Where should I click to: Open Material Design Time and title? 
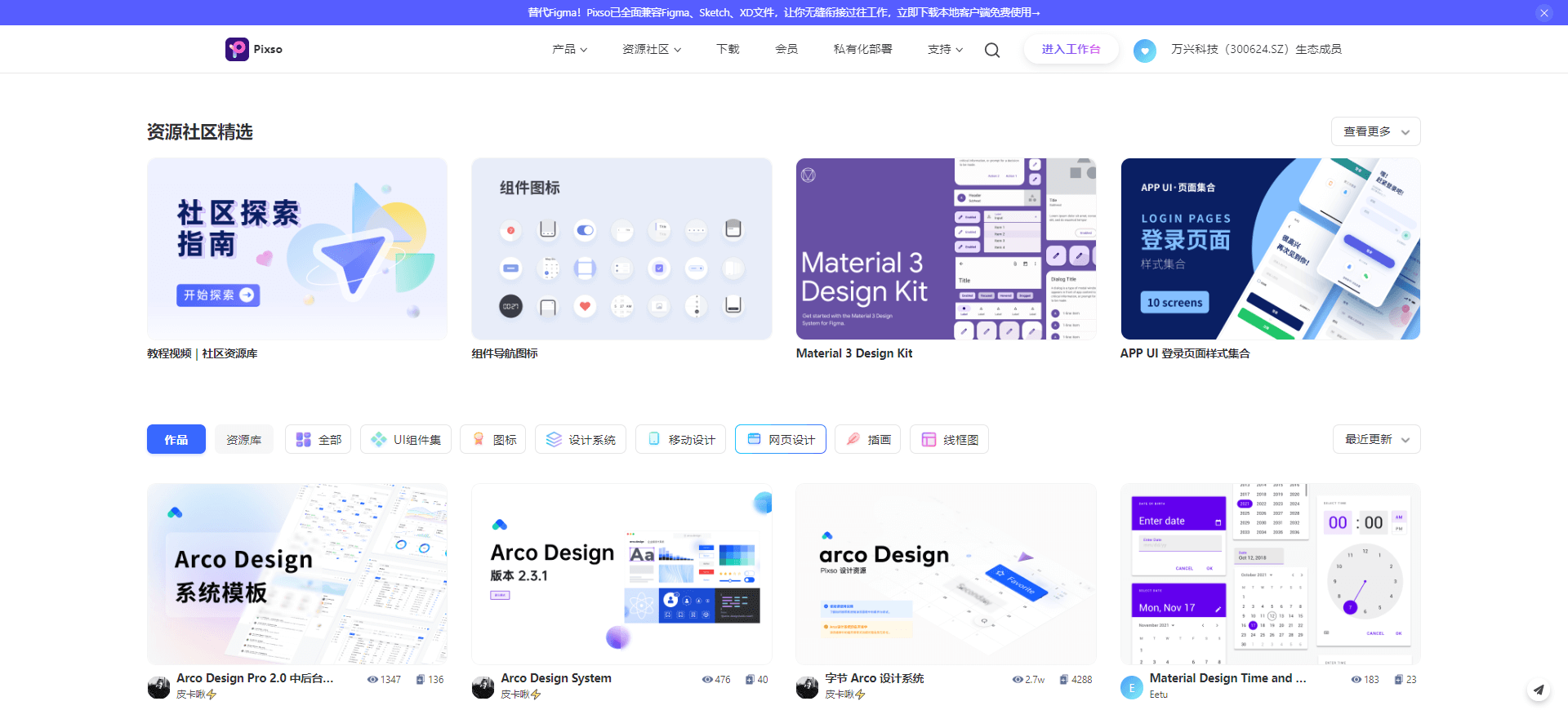(1227, 678)
